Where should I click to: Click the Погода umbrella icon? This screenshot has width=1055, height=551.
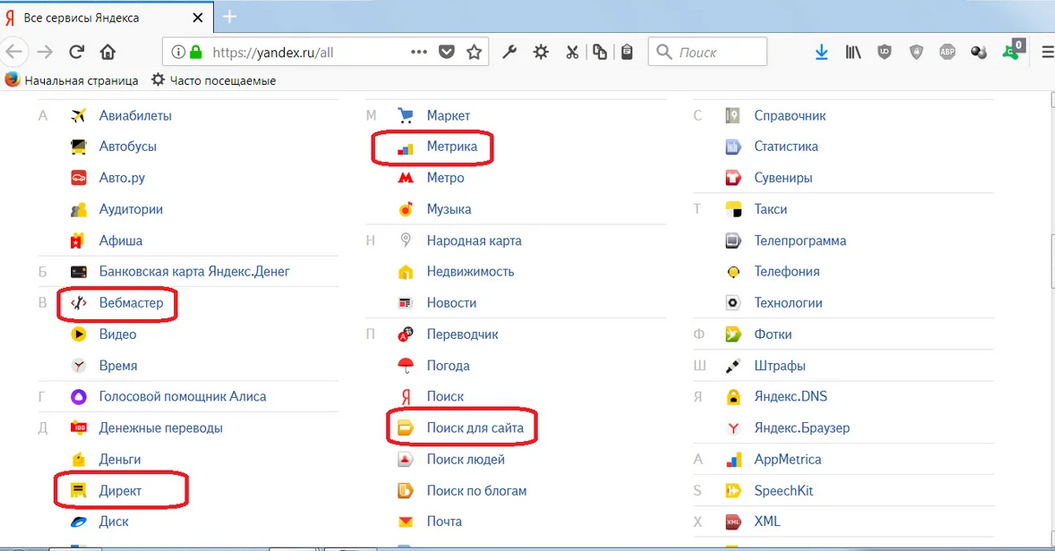[x=406, y=365]
